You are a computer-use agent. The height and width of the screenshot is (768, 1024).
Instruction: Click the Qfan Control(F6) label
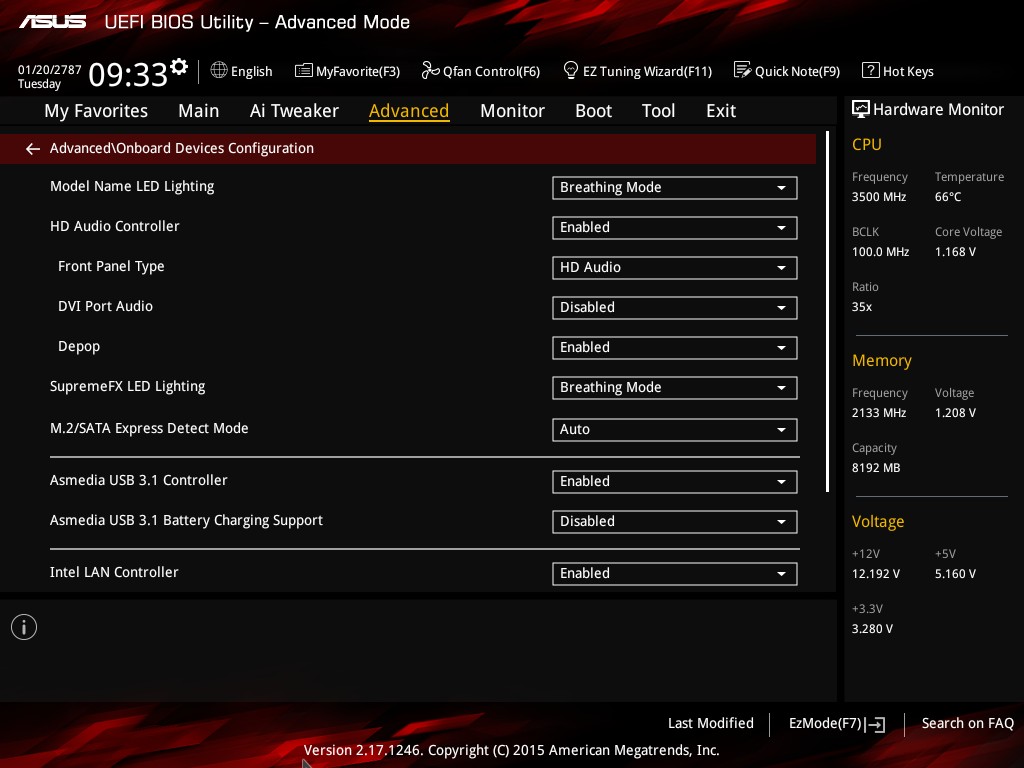[491, 71]
